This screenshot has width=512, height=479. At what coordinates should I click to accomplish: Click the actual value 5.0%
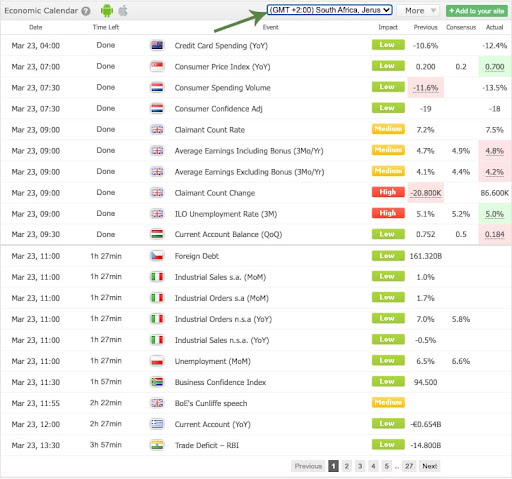click(x=494, y=214)
